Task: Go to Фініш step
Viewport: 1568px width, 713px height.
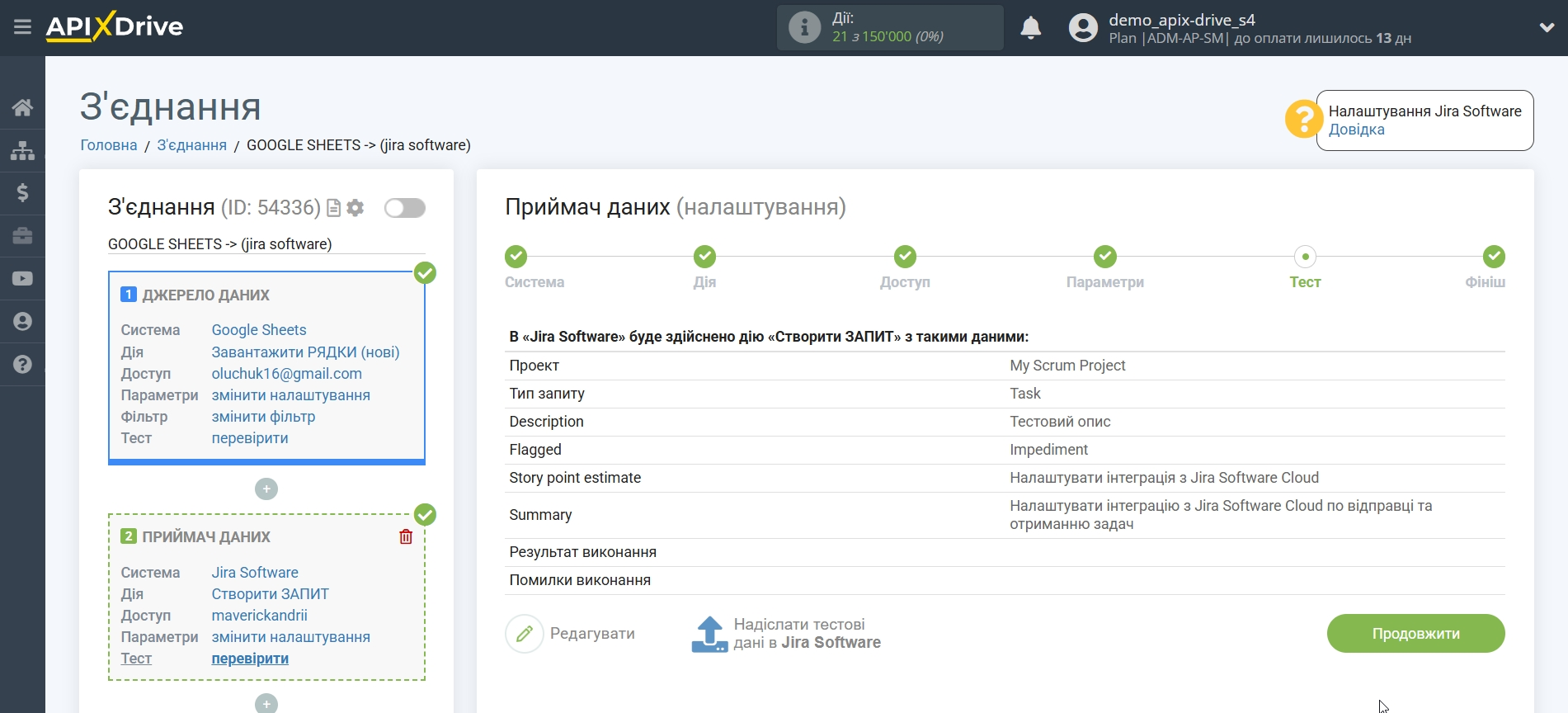Action: click(x=1494, y=257)
